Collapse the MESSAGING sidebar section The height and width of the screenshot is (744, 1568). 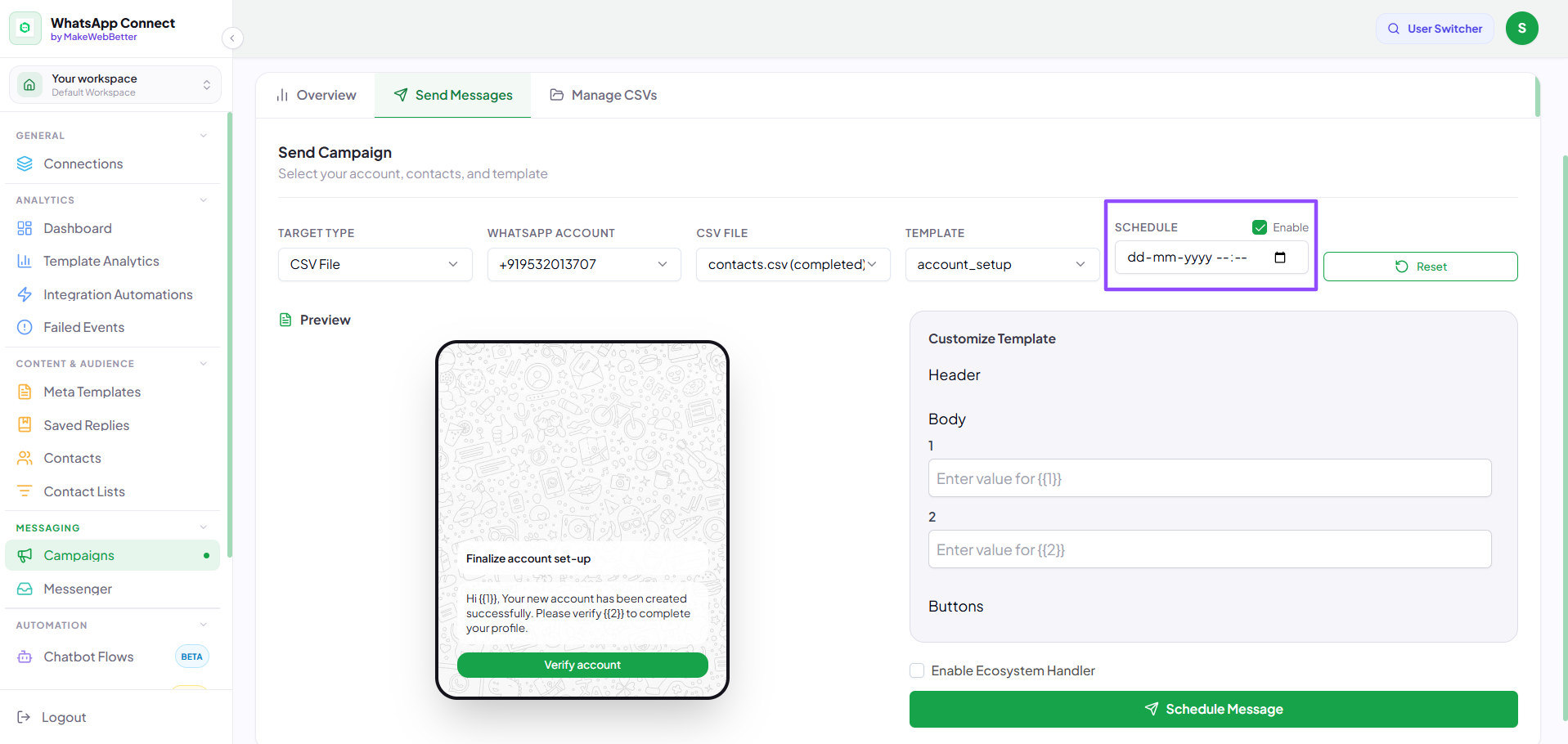click(x=204, y=528)
